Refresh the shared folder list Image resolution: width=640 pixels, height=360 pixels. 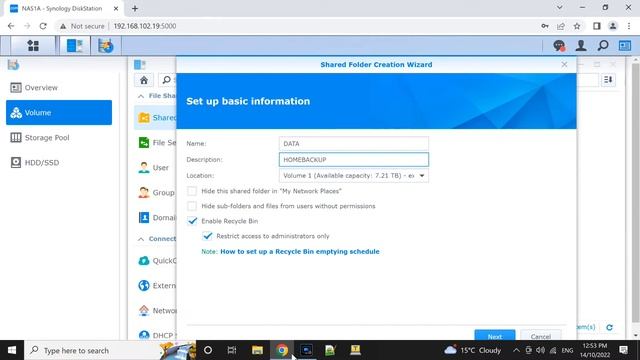click(609, 327)
